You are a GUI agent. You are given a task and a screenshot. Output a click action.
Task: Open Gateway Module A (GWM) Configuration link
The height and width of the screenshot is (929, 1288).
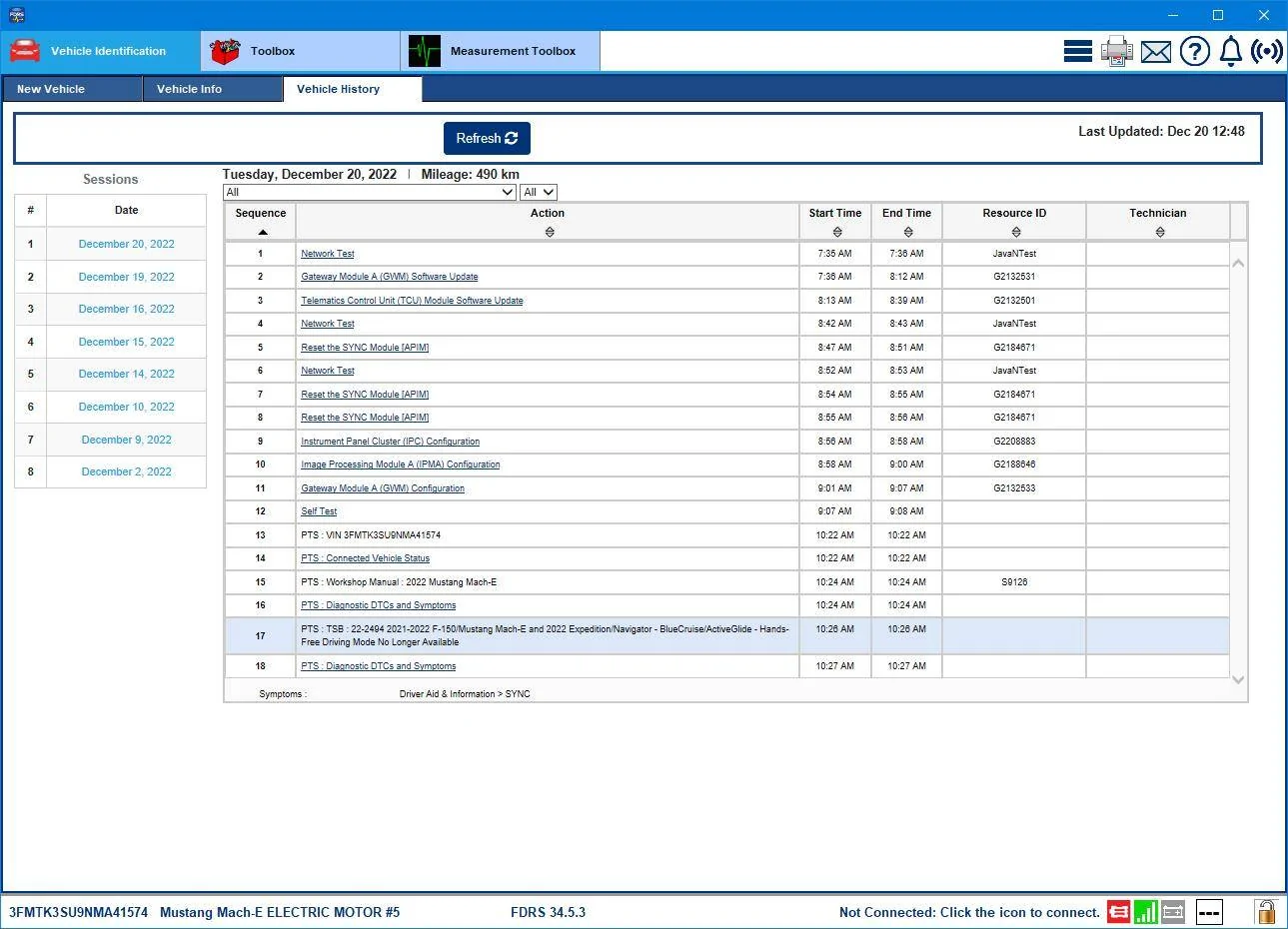coord(383,488)
